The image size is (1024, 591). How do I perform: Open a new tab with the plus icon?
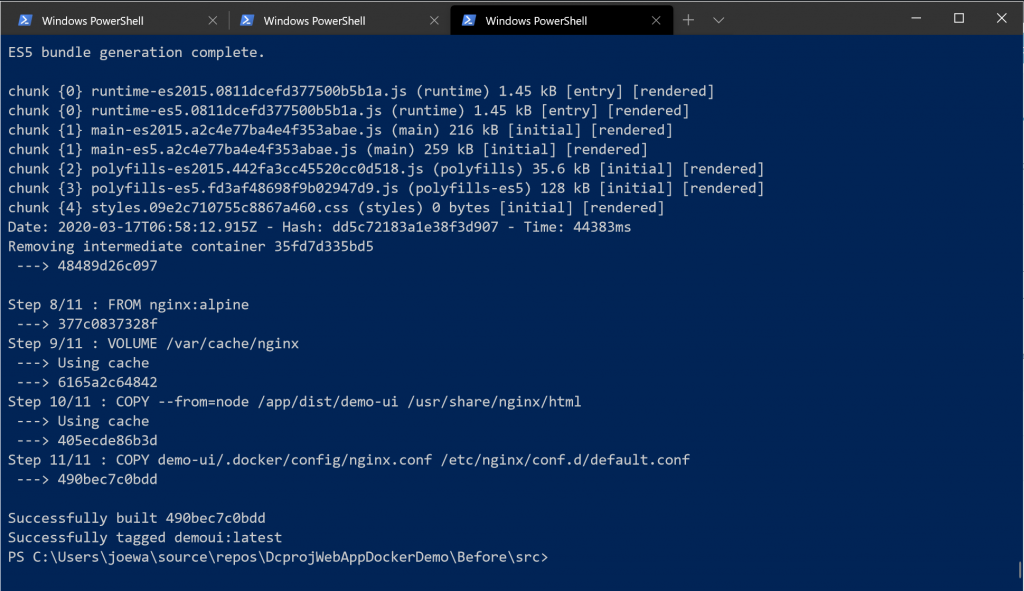688,20
